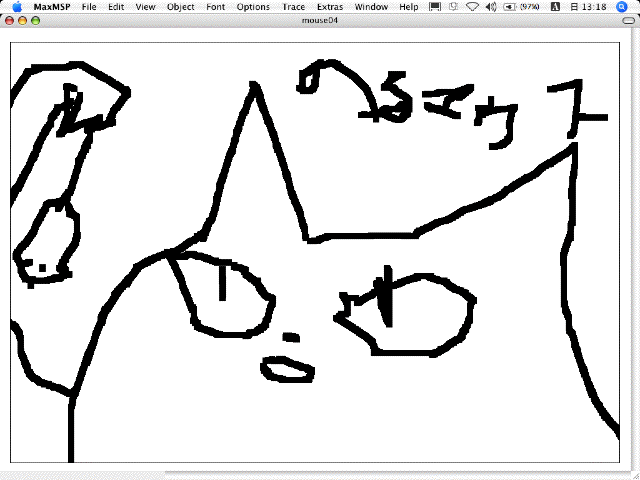This screenshot has width=640, height=480.
Task: Open the Window menu
Action: point(371,7)
